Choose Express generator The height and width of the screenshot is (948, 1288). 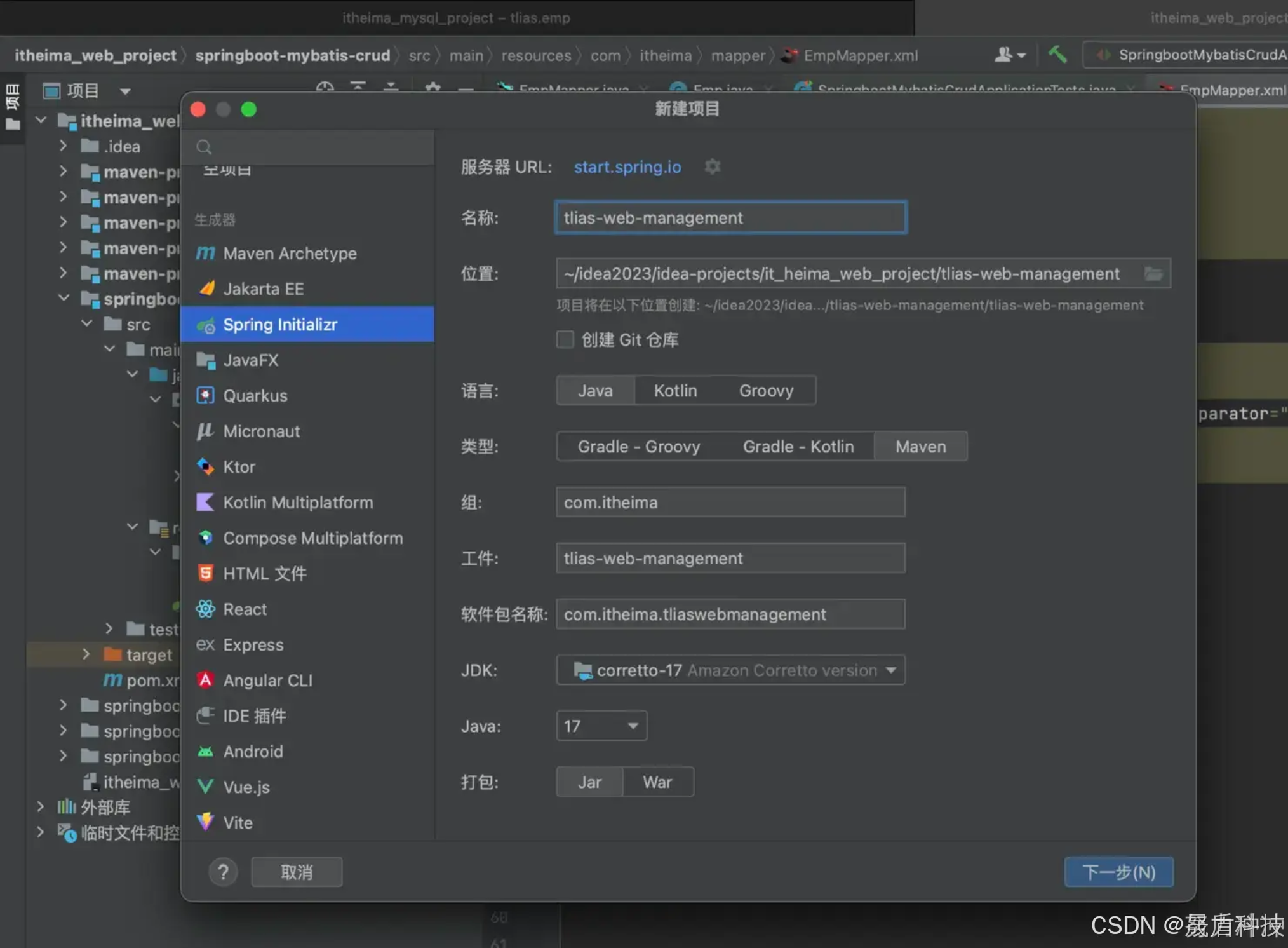[307, 644]
